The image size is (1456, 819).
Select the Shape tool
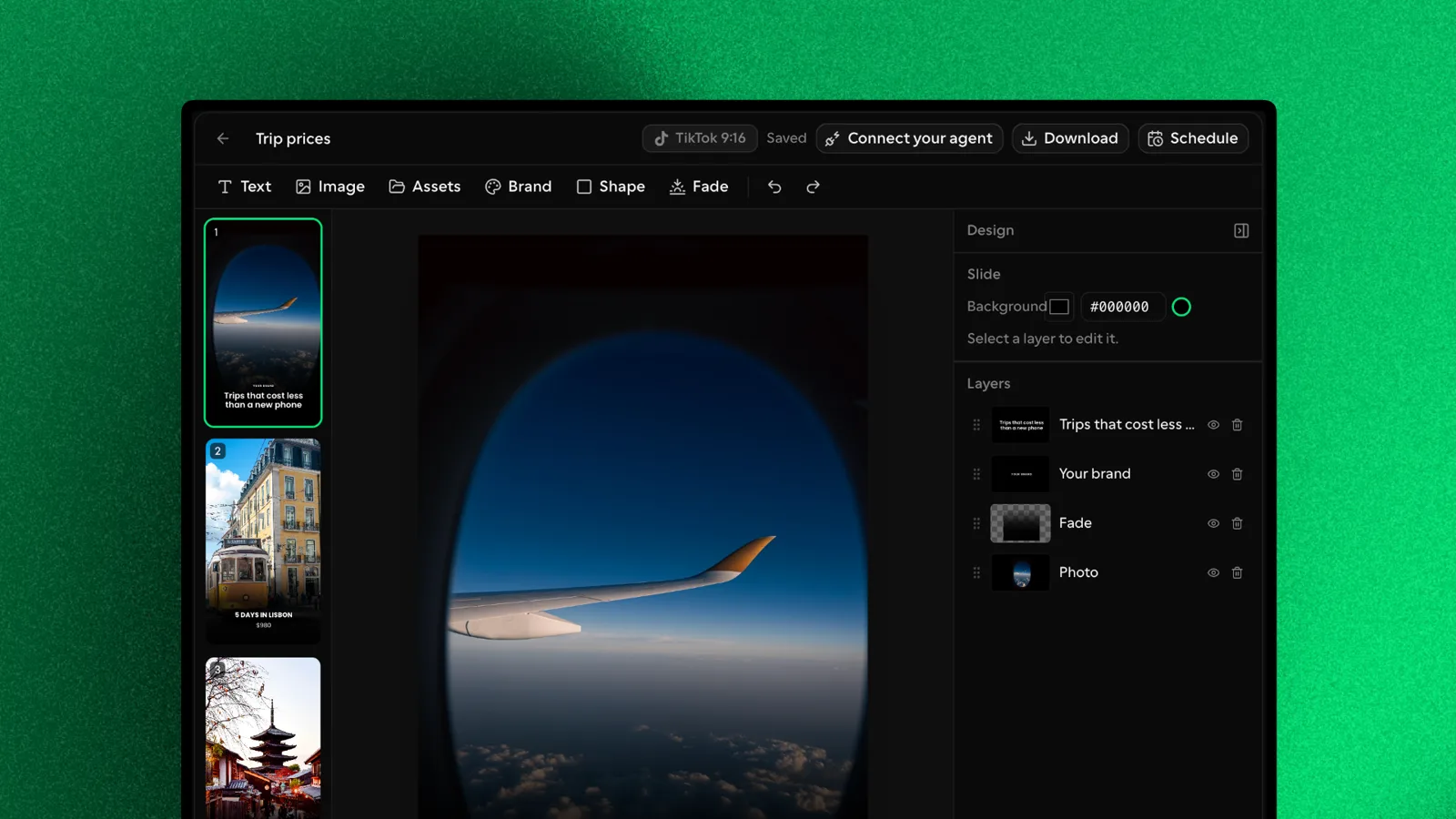(611, 187)
